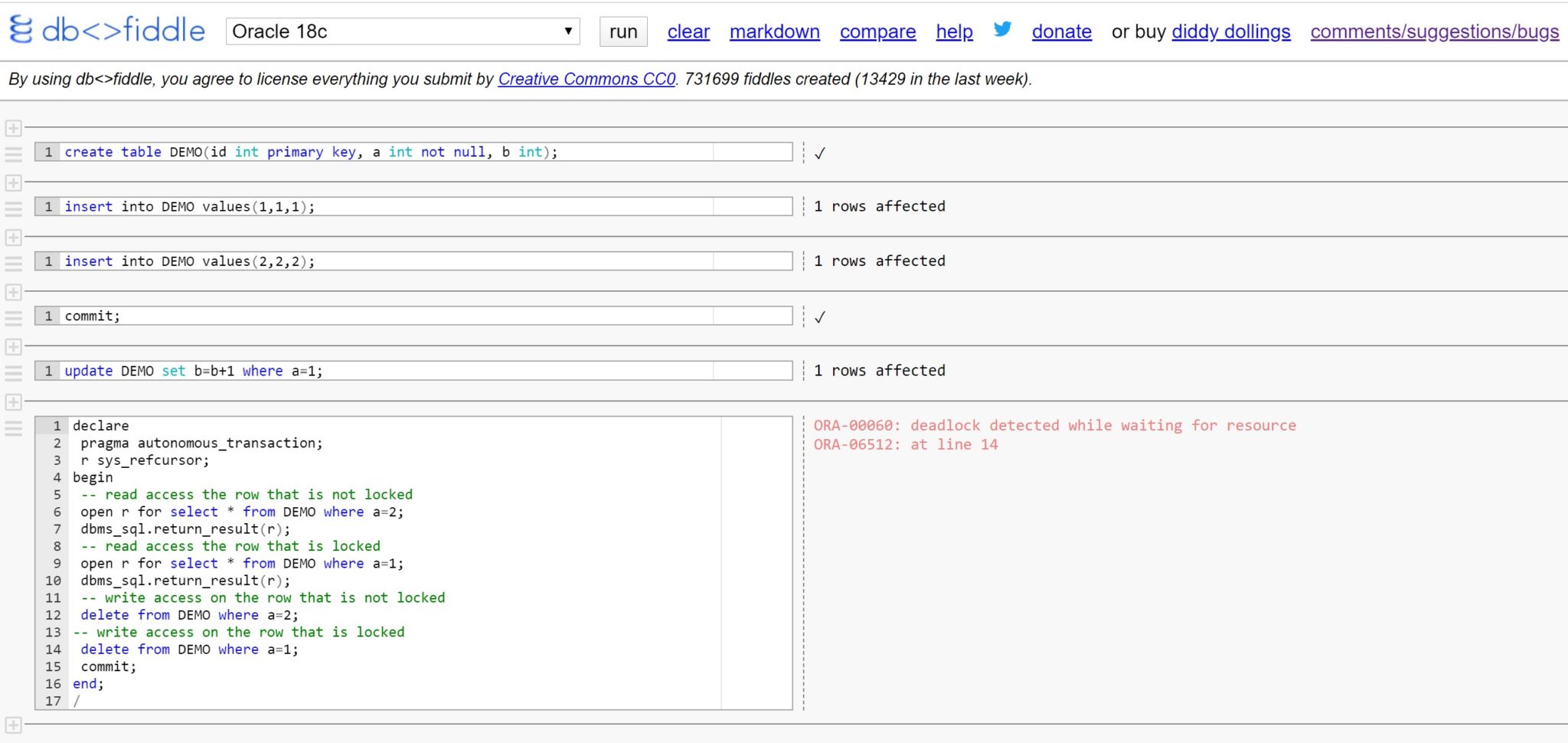Click plus icon above the commit batch
Viewport: 1568px width, 743px height.
(x=13, y=293)
